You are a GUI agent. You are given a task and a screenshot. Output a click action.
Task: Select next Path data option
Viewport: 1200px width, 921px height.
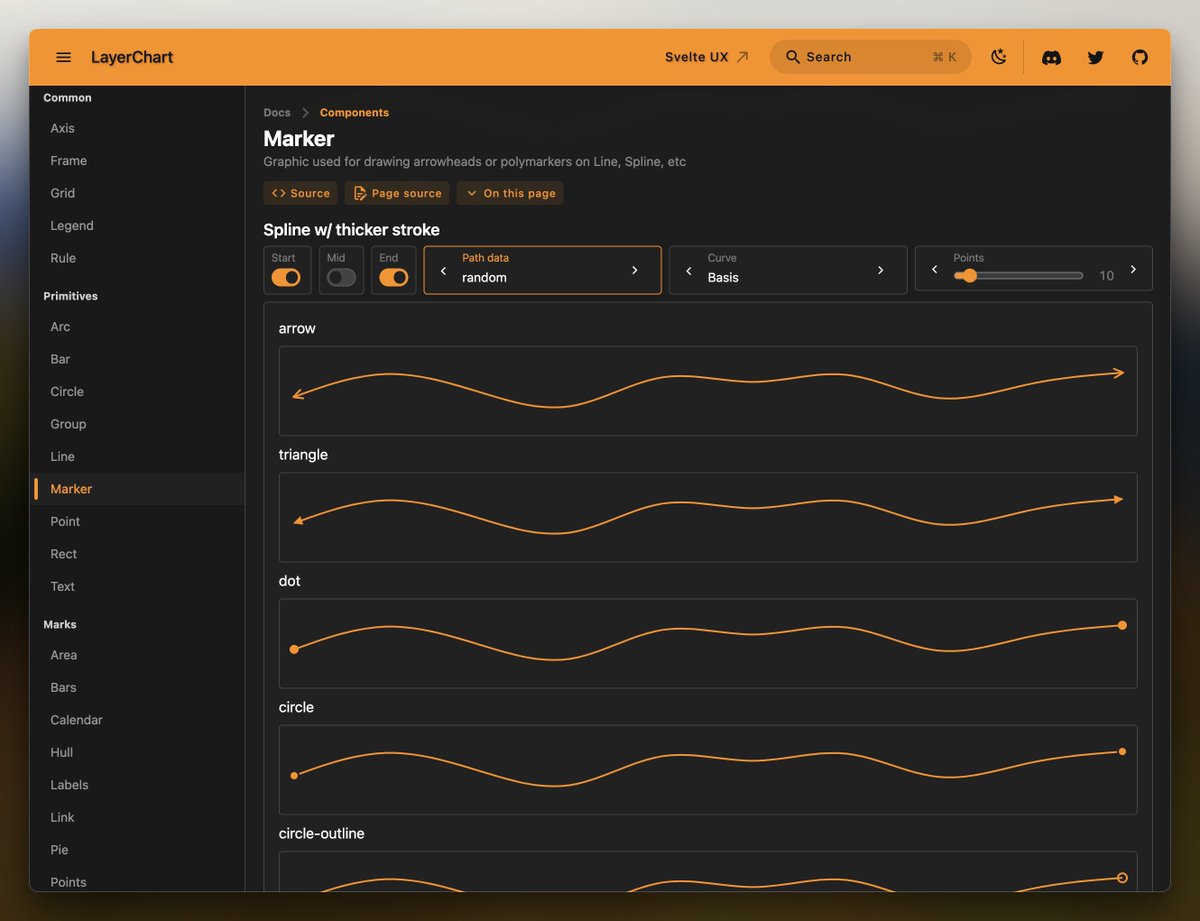point(635,271)
